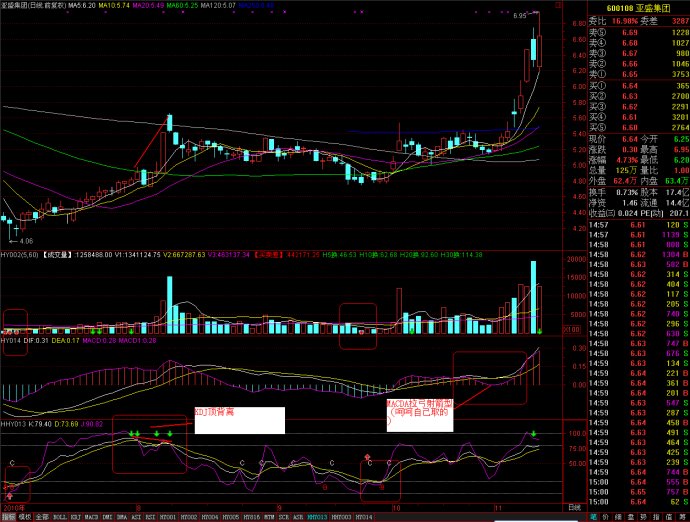The width and height of the screenshot is (690, 522).
Task: Open the 盘 tab in side panel
Action: coord(631,517)
